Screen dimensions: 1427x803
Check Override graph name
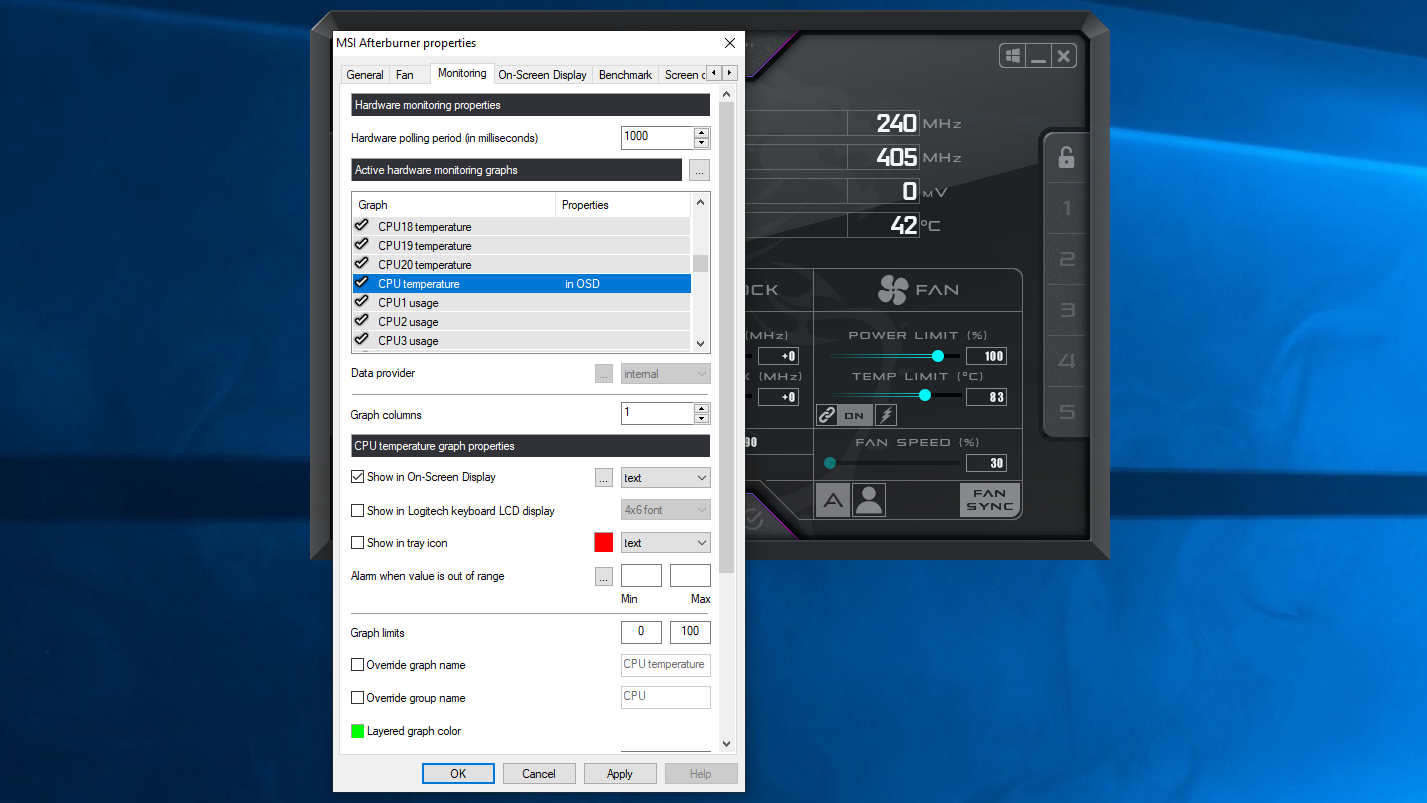357,664
